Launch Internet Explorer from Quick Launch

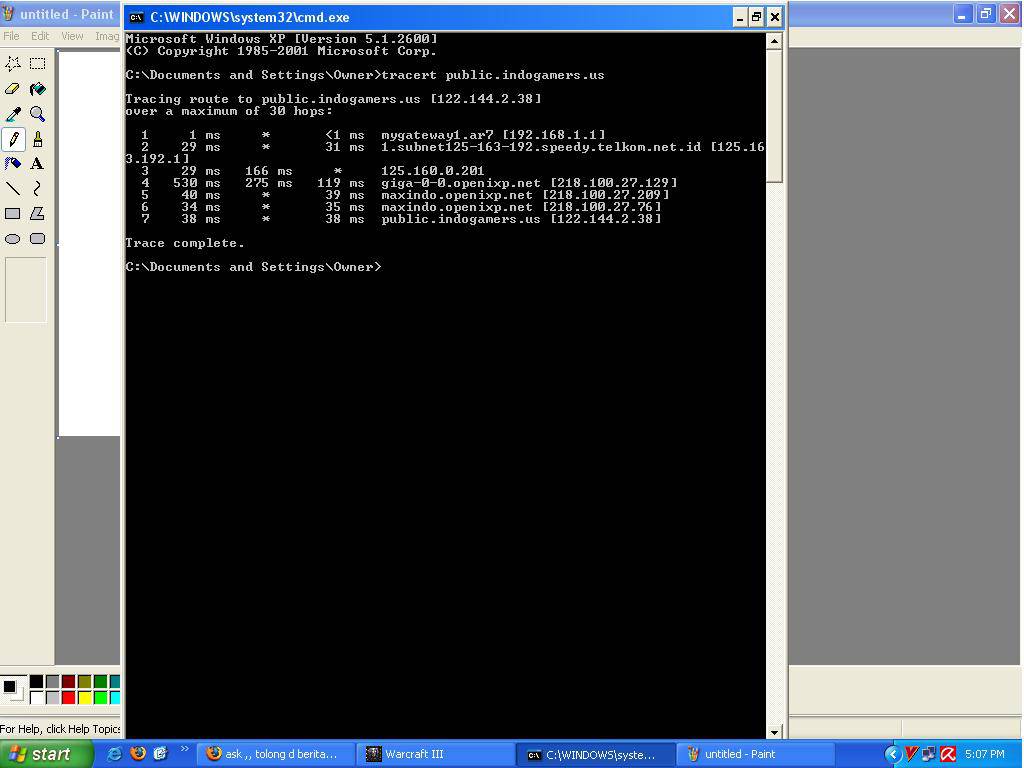[114, 754]
